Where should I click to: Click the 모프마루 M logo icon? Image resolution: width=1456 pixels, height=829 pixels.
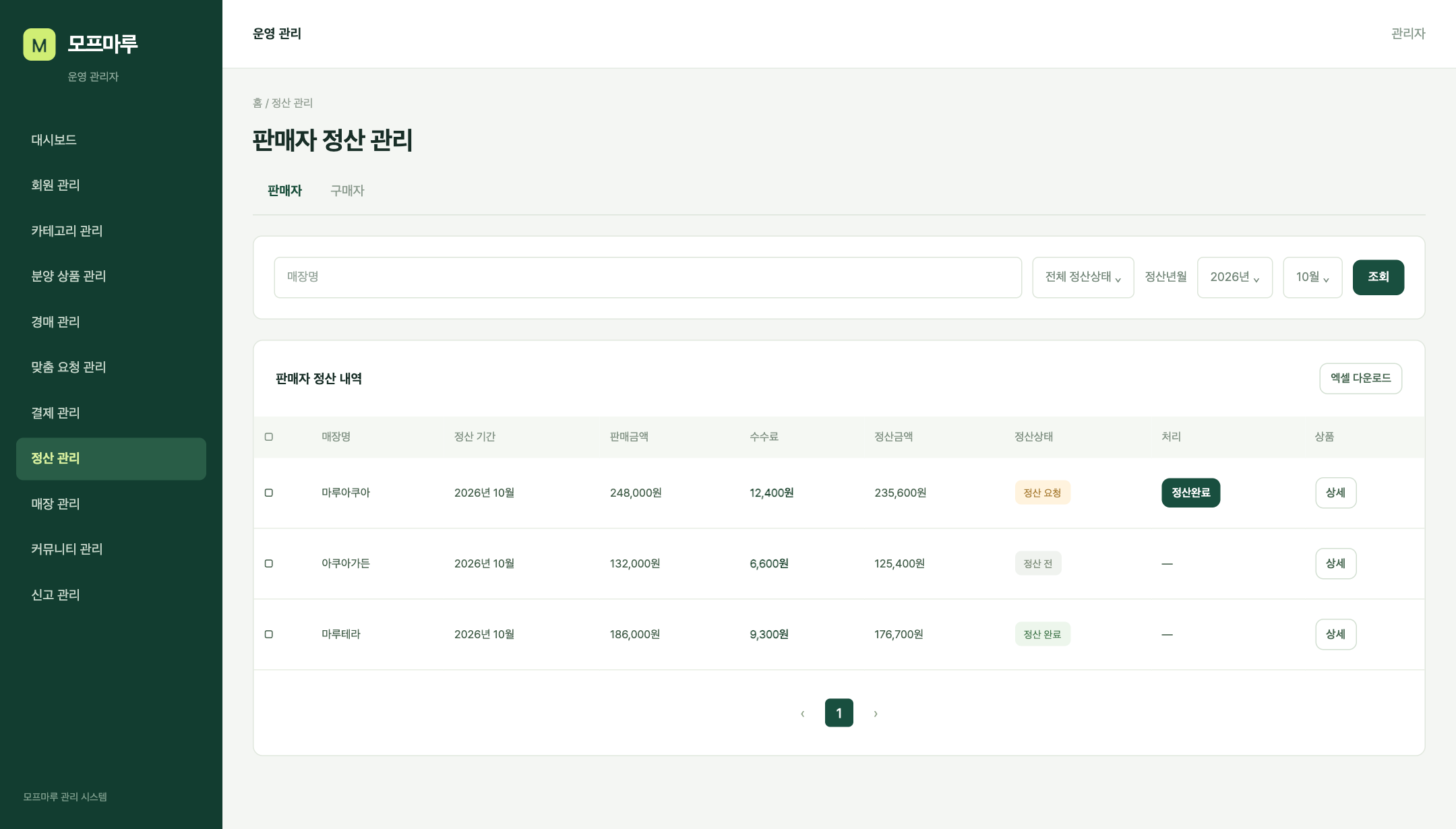(x=39, y=44)
